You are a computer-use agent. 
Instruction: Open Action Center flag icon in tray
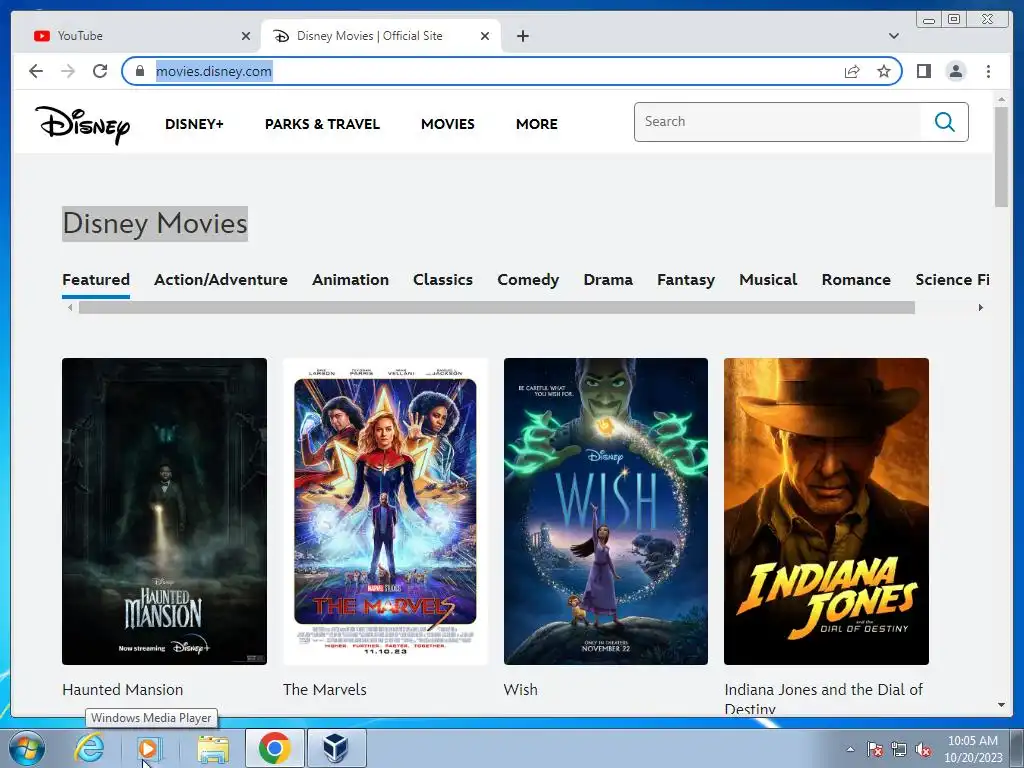874,749
